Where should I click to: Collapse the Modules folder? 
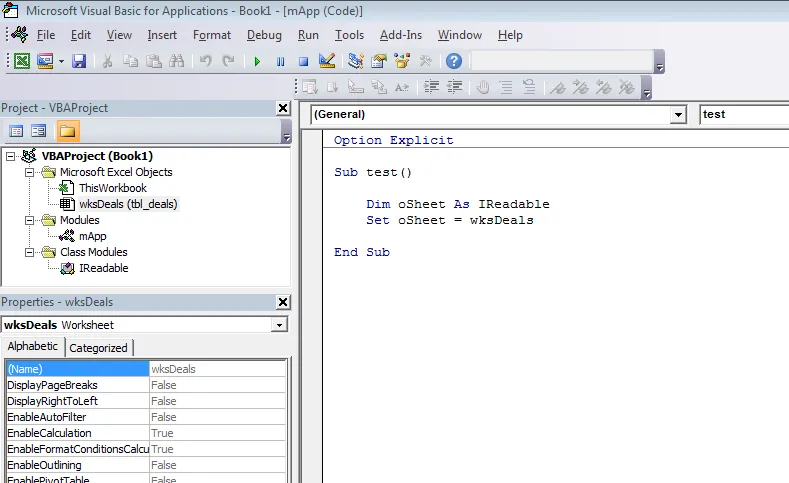30,220
